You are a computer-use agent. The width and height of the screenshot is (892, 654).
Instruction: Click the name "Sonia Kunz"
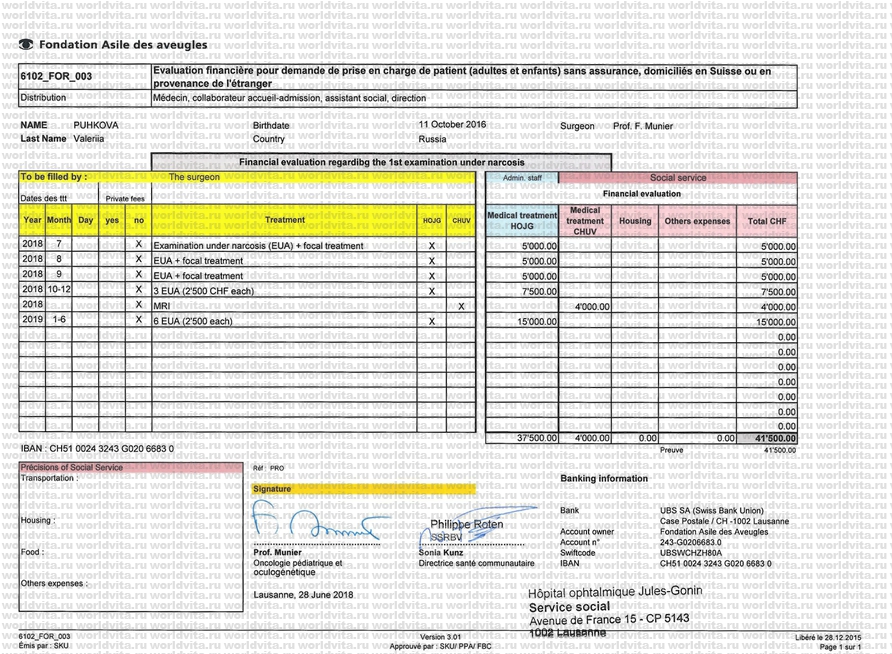click(x=441, y=552)
